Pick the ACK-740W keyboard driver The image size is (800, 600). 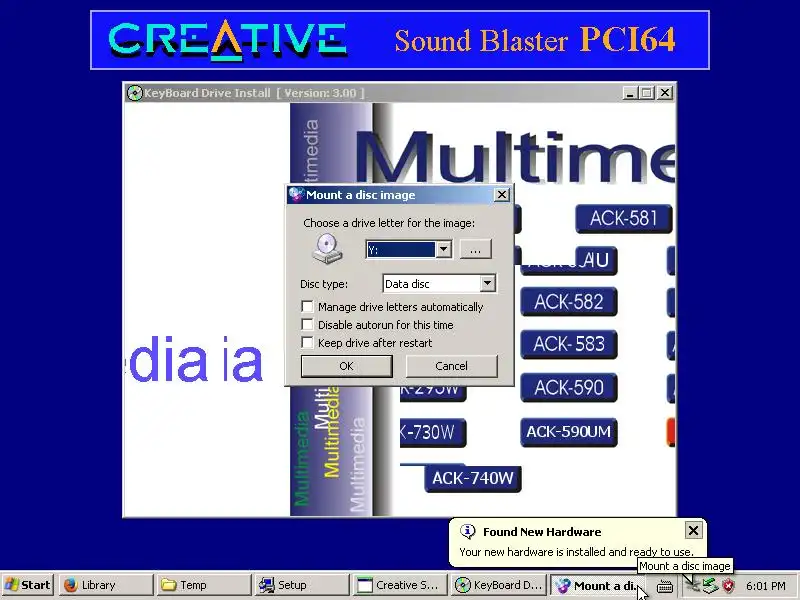[472, 479]
